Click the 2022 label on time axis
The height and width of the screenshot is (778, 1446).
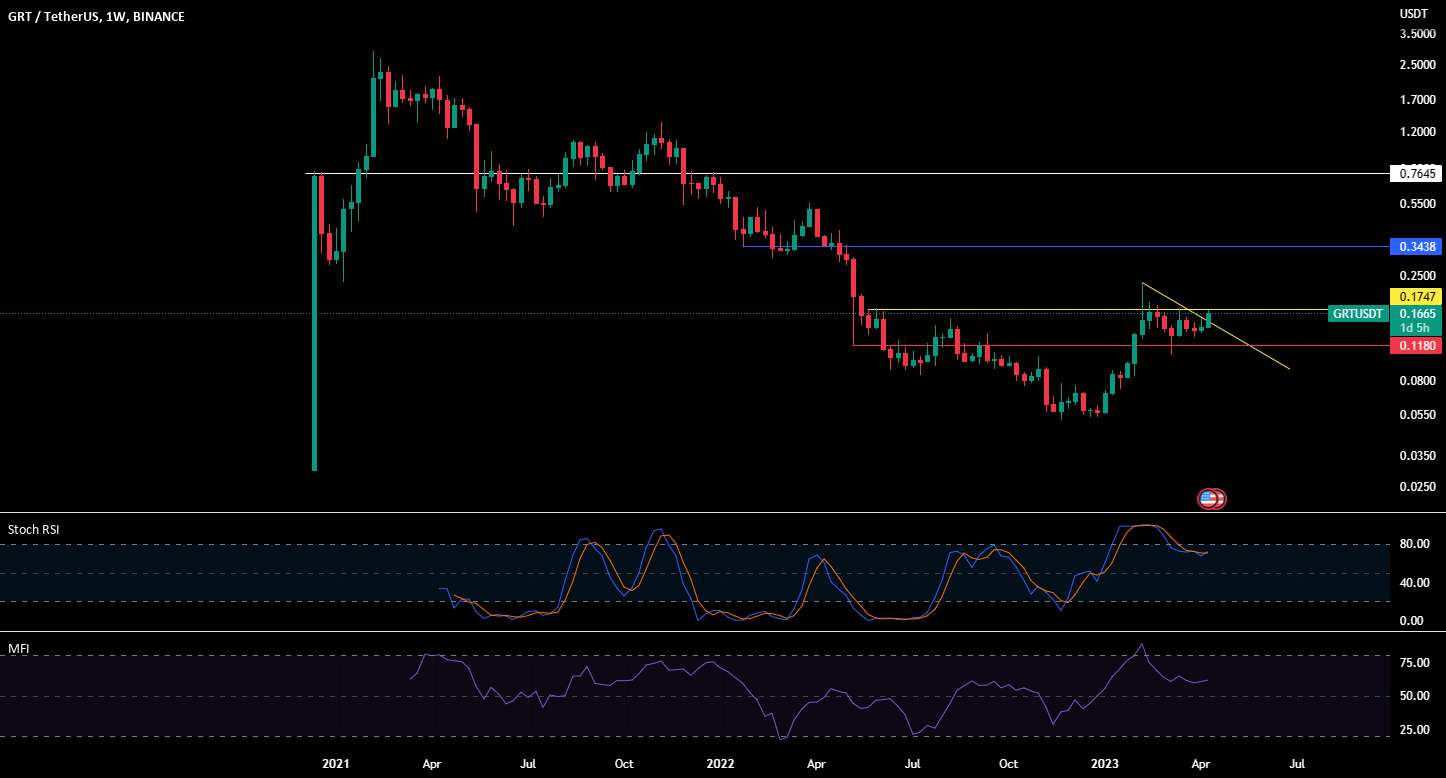point(720,764)
